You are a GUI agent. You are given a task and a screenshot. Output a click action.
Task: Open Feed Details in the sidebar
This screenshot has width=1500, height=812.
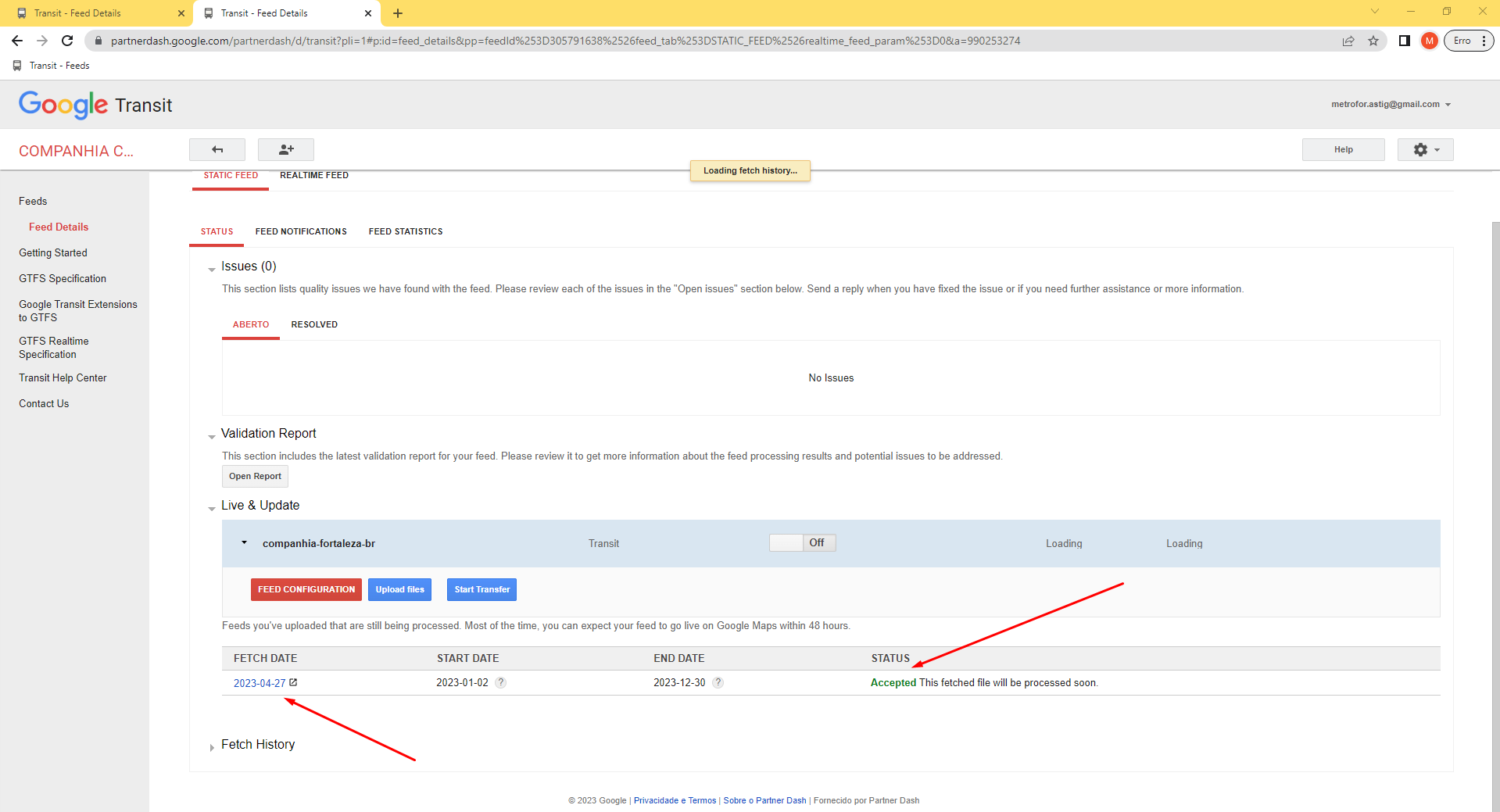[59, 227]
